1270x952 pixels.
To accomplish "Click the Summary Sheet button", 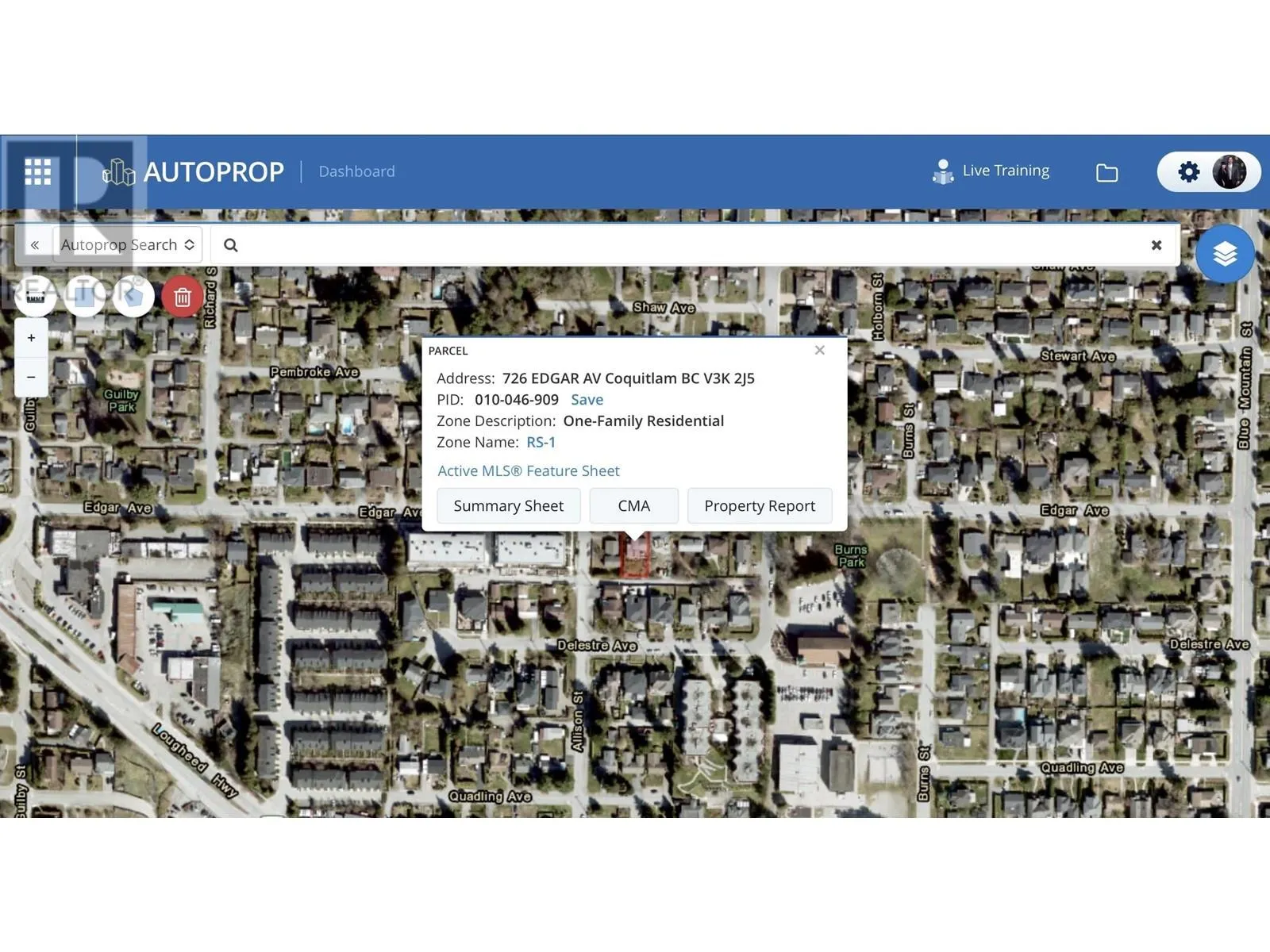I will click(508, 506).
